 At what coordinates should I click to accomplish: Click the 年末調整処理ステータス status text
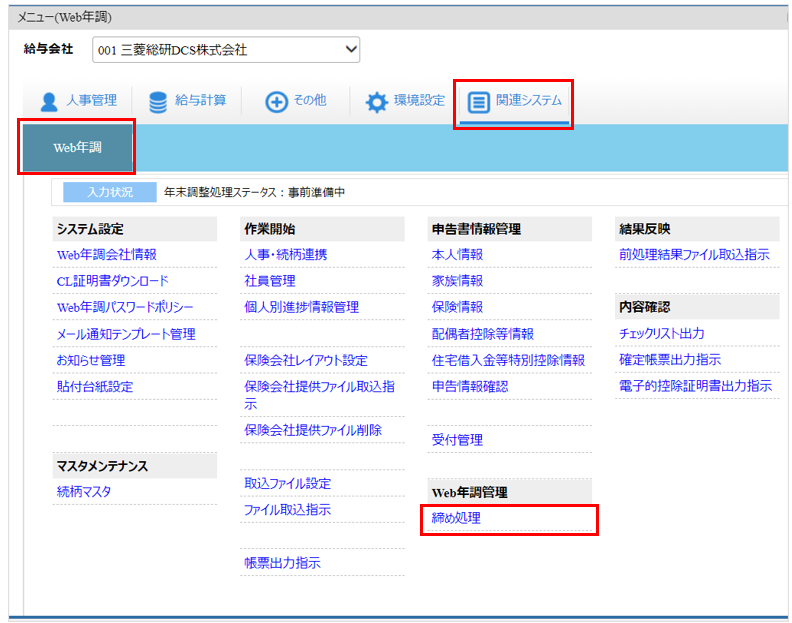[x=255, y=192]
